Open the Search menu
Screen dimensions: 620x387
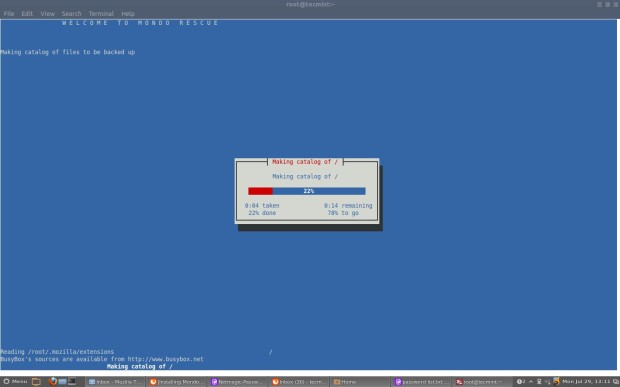pos(71,13)
